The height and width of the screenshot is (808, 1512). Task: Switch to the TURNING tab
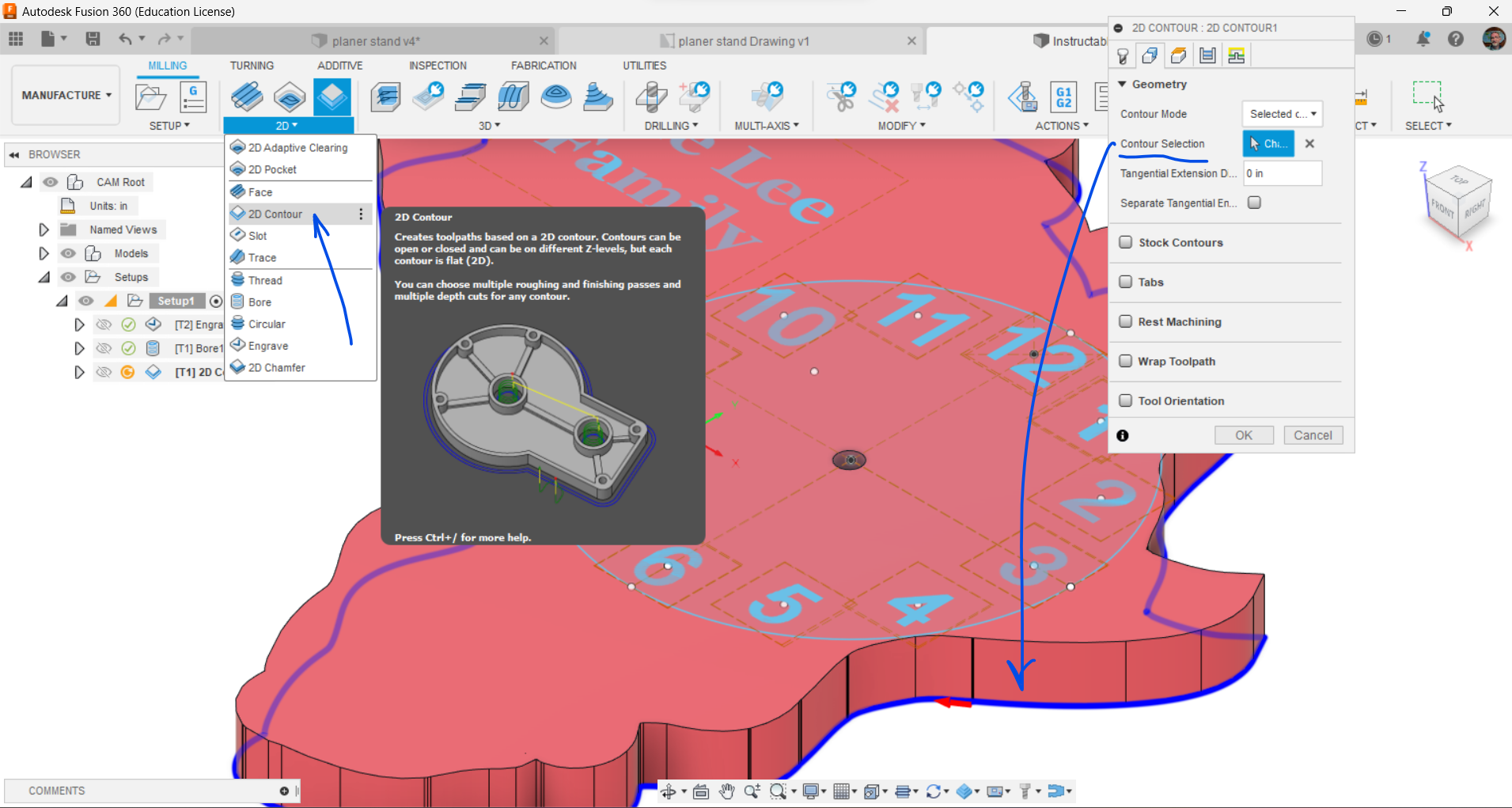pyautogui.click(x=252, y=66)
